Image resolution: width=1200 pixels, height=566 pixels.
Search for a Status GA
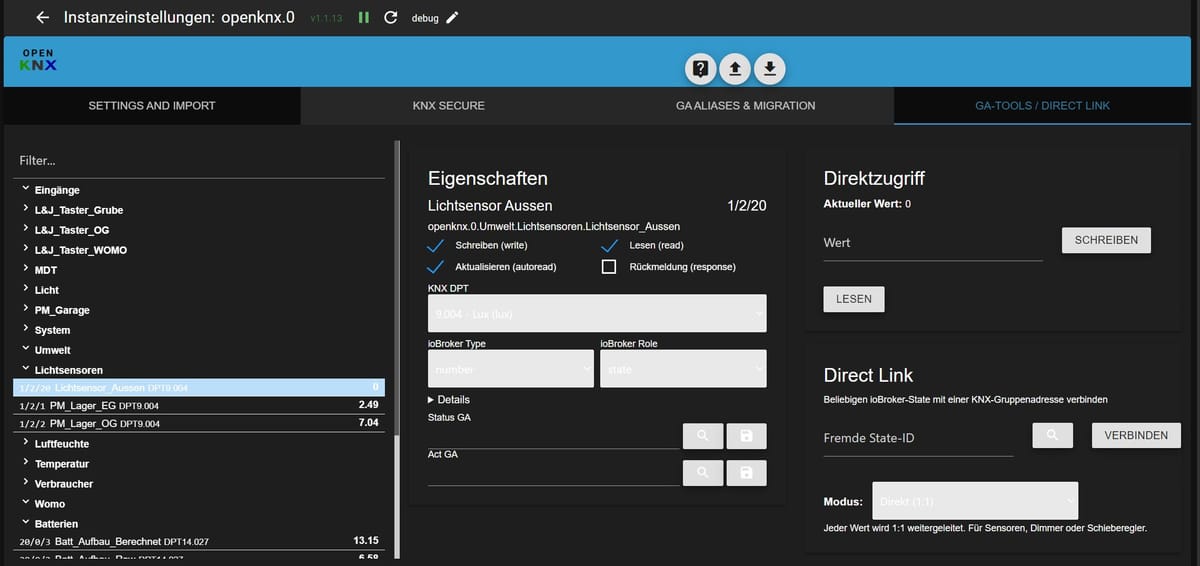(703, 436)
